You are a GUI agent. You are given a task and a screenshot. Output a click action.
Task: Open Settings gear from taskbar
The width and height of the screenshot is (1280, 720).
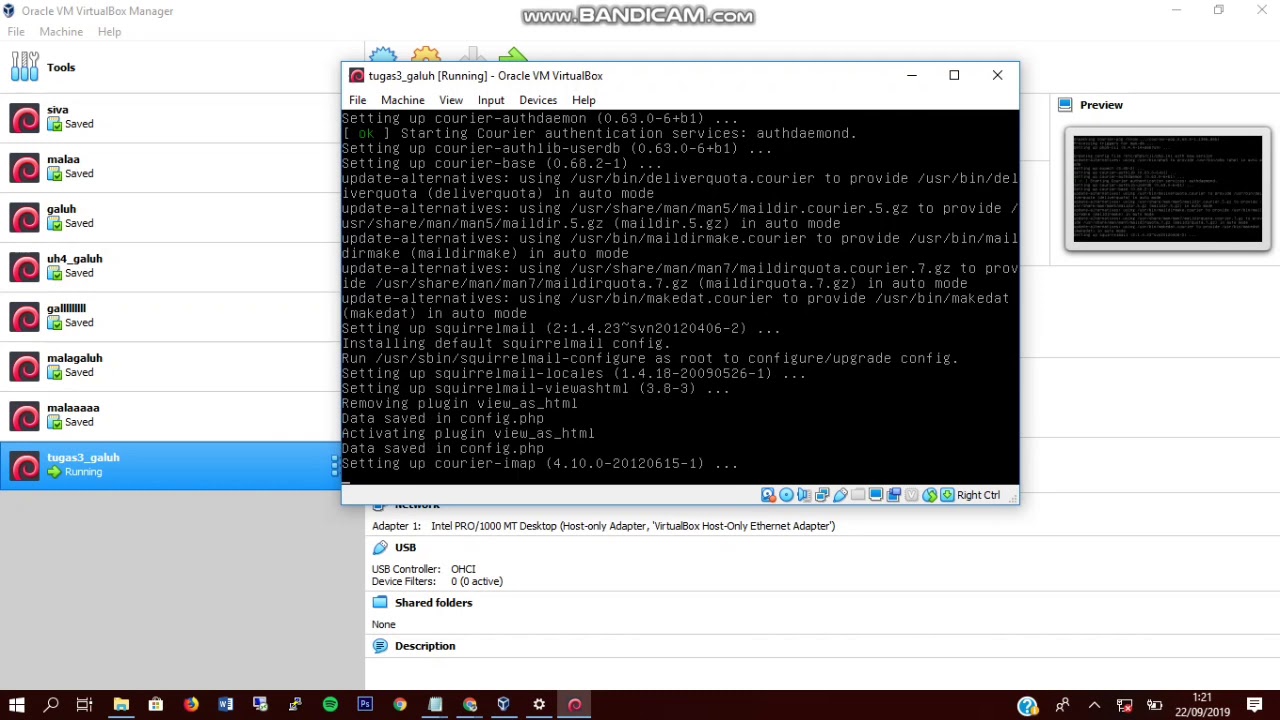pyautogui.click(x=539, y=705)
